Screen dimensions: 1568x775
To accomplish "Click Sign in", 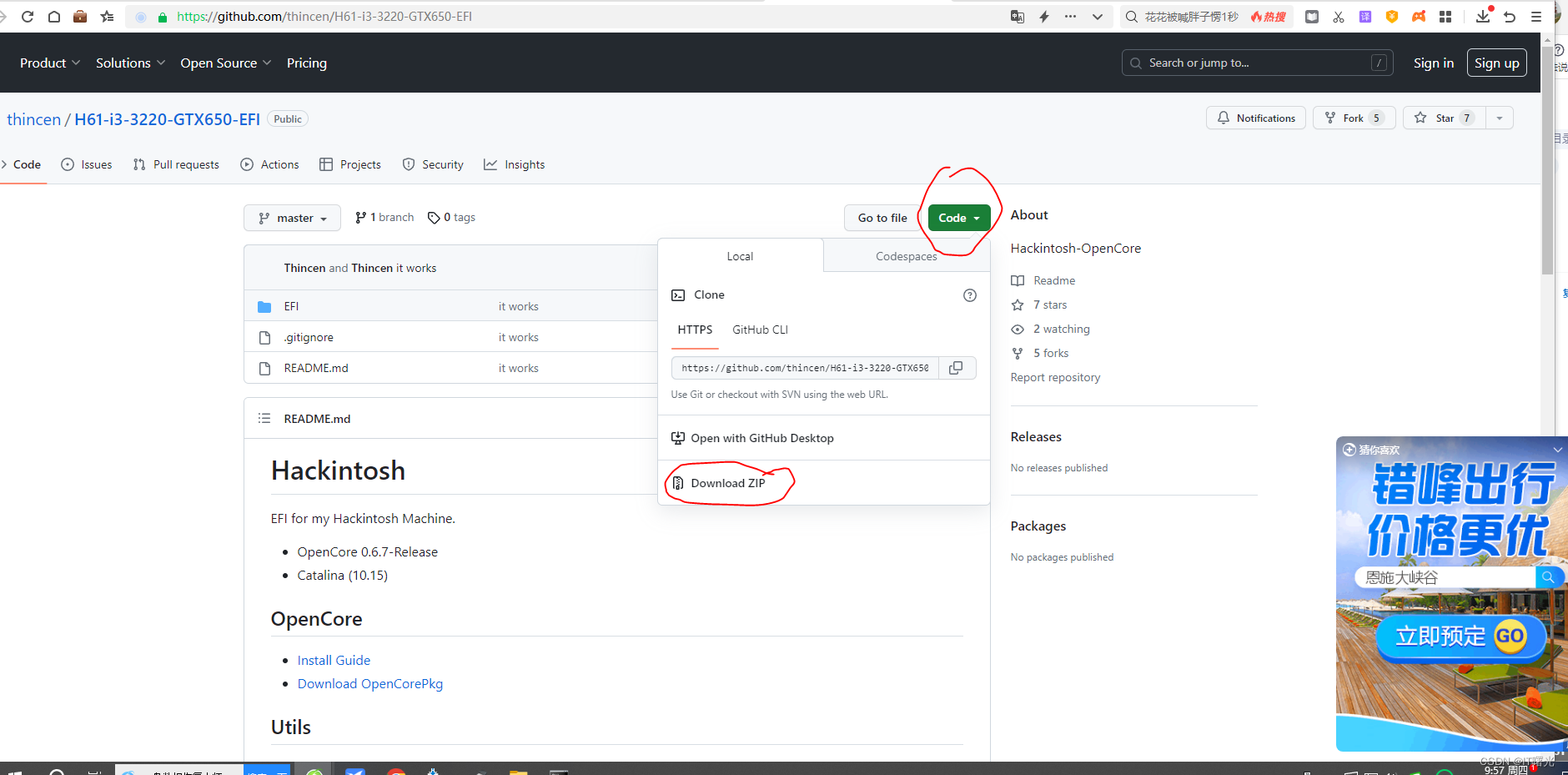I will point(1434,63).
